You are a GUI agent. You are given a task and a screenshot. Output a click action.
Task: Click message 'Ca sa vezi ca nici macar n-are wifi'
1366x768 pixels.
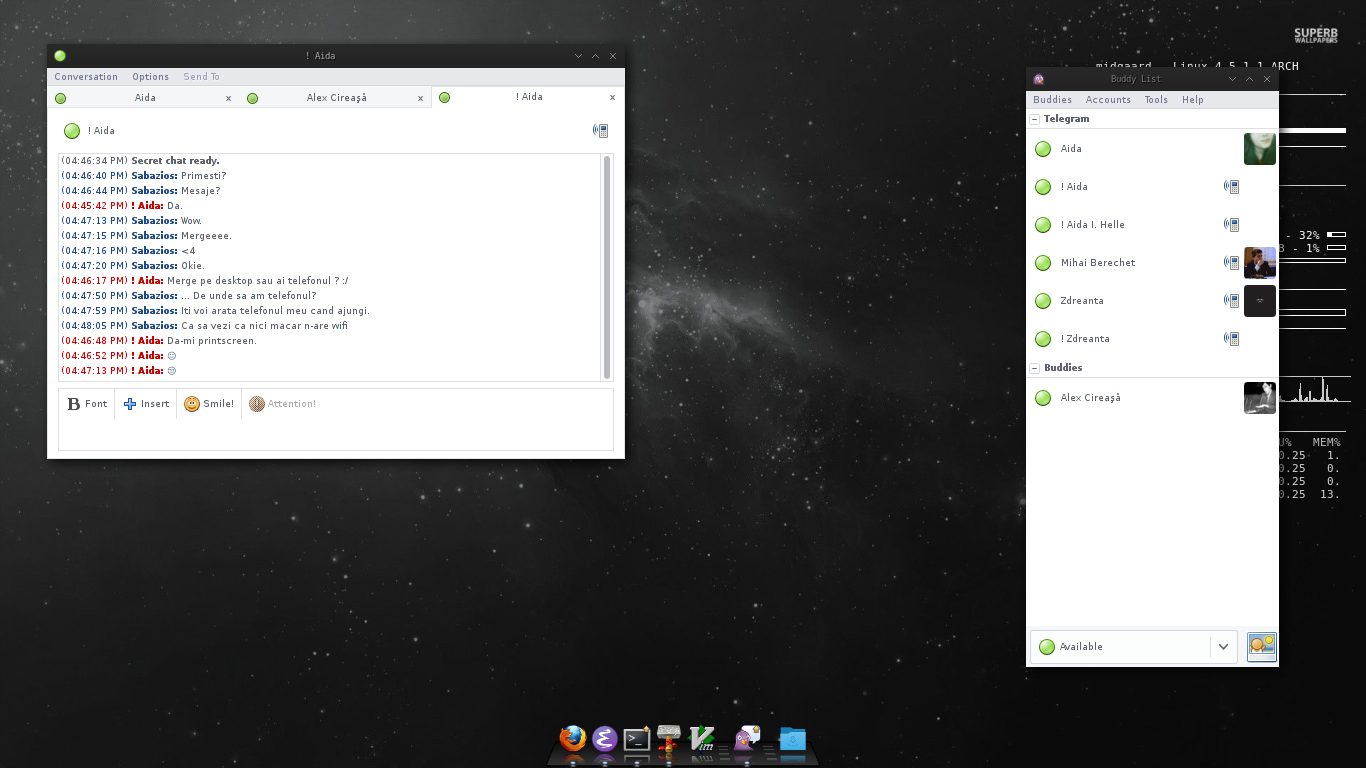(265, 326)
